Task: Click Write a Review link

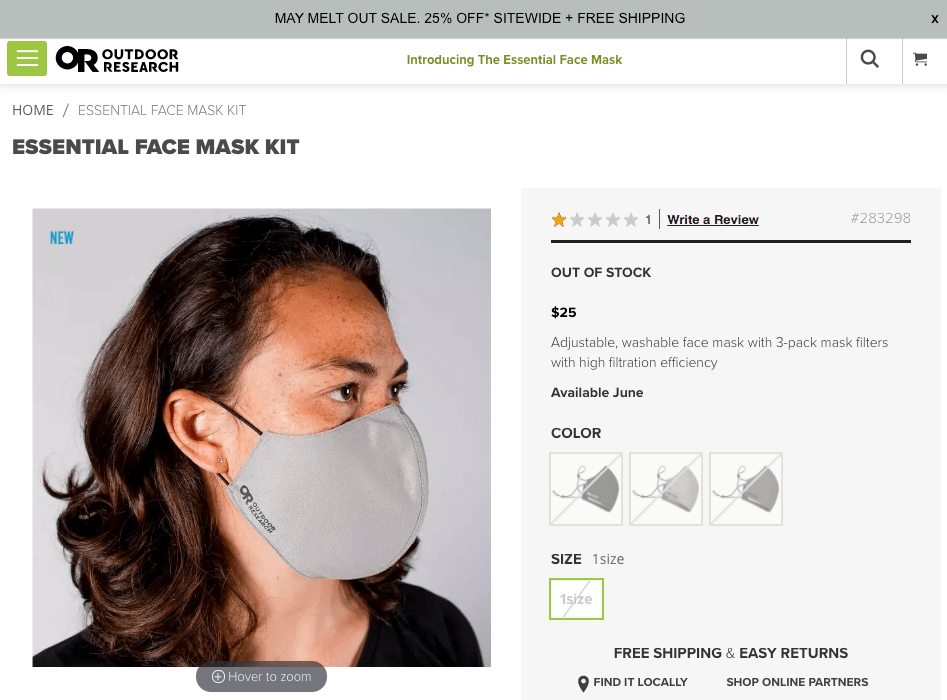Action: (713, 220)
